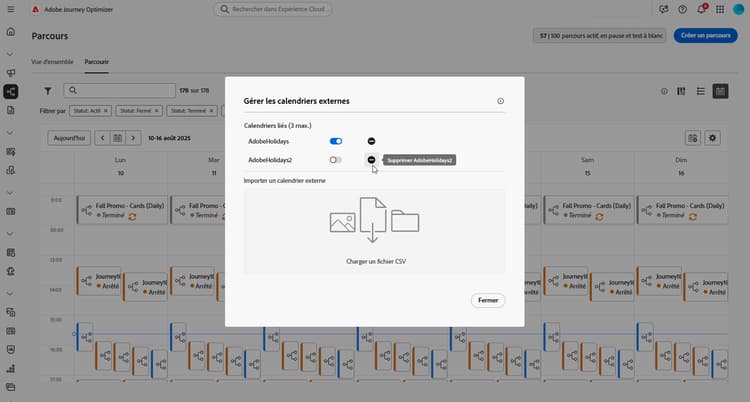750x402 pixels.
Task: Go to next week arrow
Action: [133, 138]
